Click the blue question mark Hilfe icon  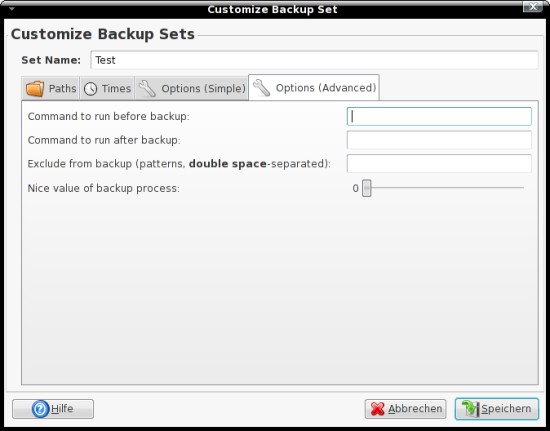(40, 409)
